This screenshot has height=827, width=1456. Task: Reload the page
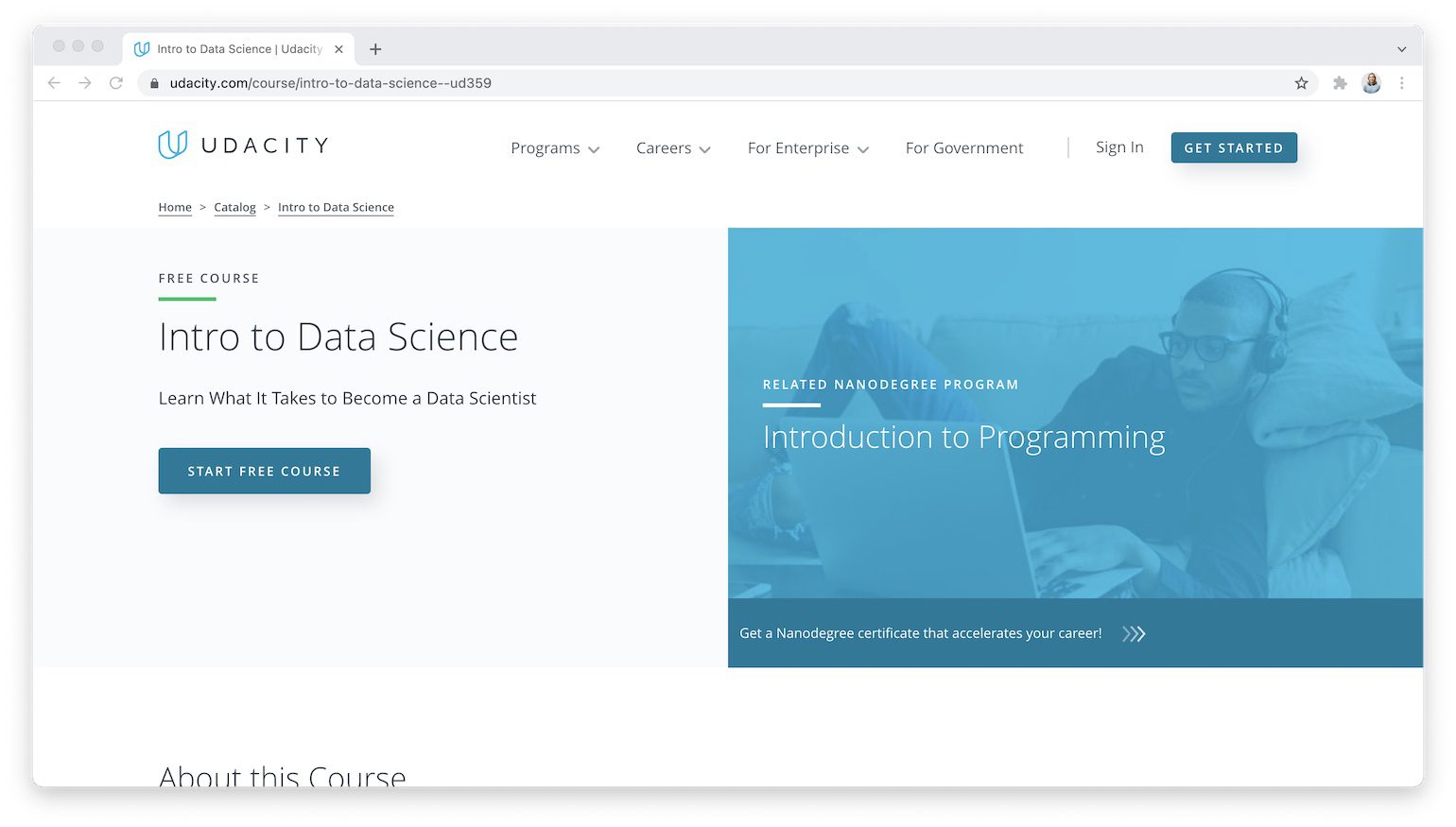click(x=116, y=83)
